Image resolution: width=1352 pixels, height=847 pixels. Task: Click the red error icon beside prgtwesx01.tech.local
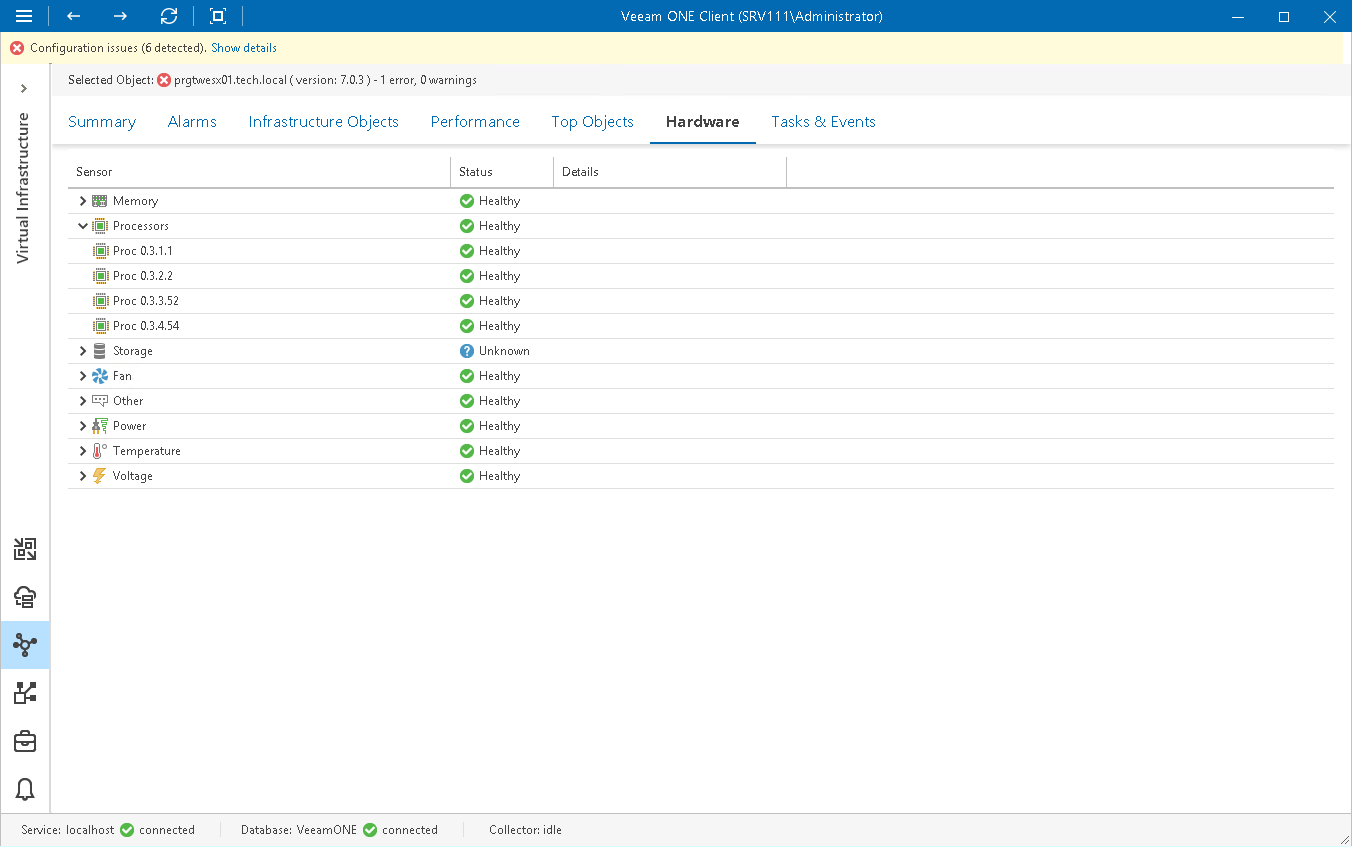click(164, 80)
